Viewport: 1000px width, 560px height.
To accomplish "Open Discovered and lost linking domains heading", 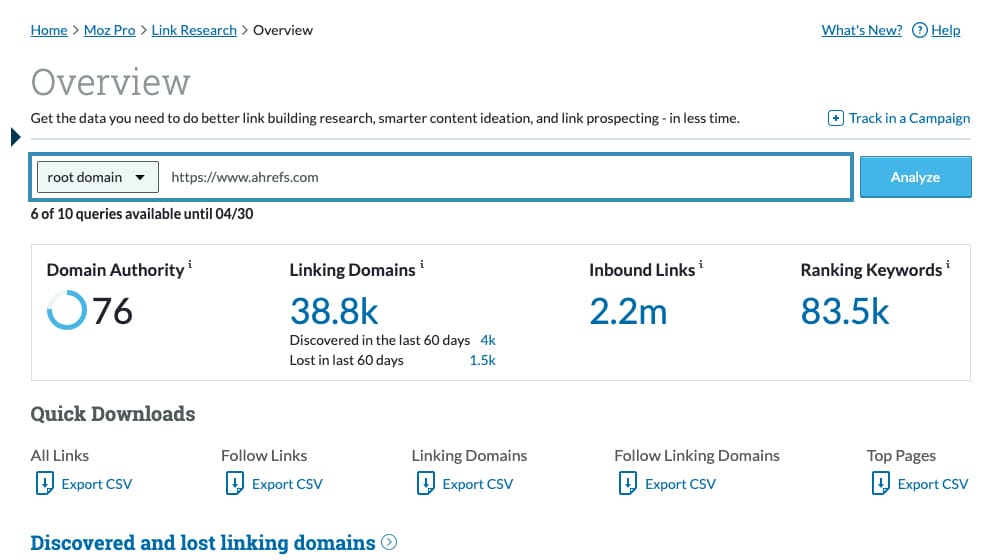I will (203, 543).
